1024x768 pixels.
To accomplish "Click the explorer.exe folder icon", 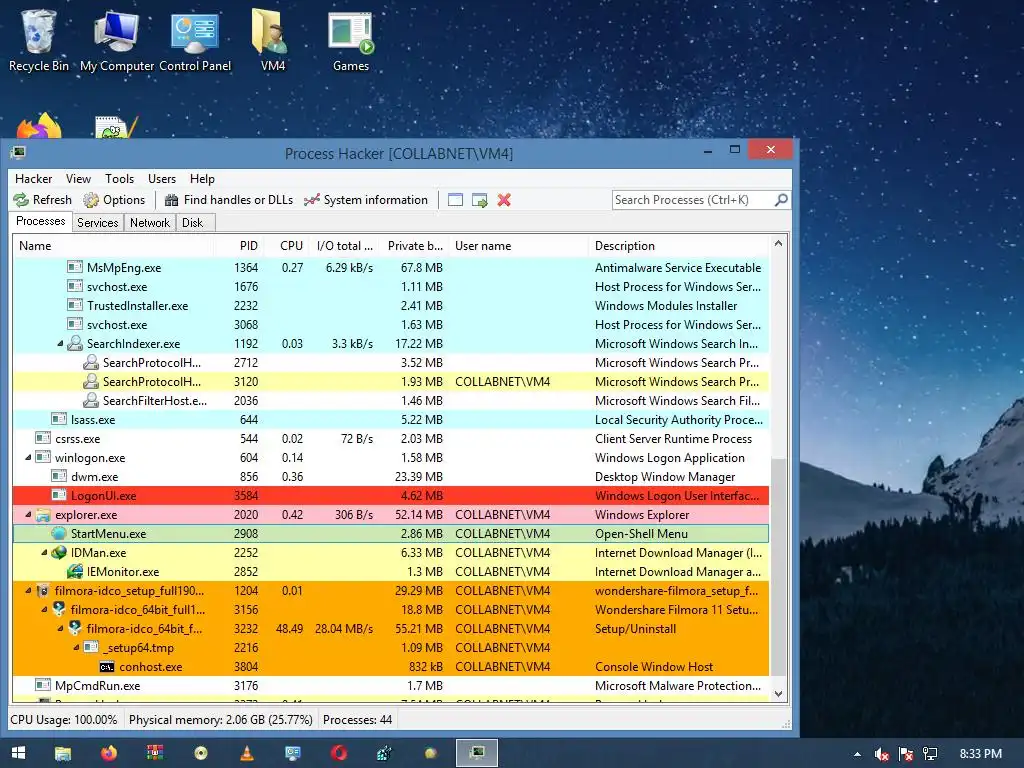I will (43, 515).
